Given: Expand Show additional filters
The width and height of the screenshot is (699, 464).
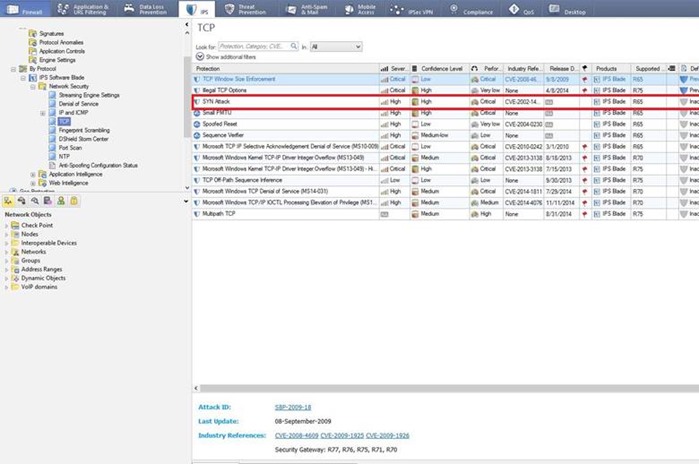Looking at the screenshot, I should (x=226, y=57).
